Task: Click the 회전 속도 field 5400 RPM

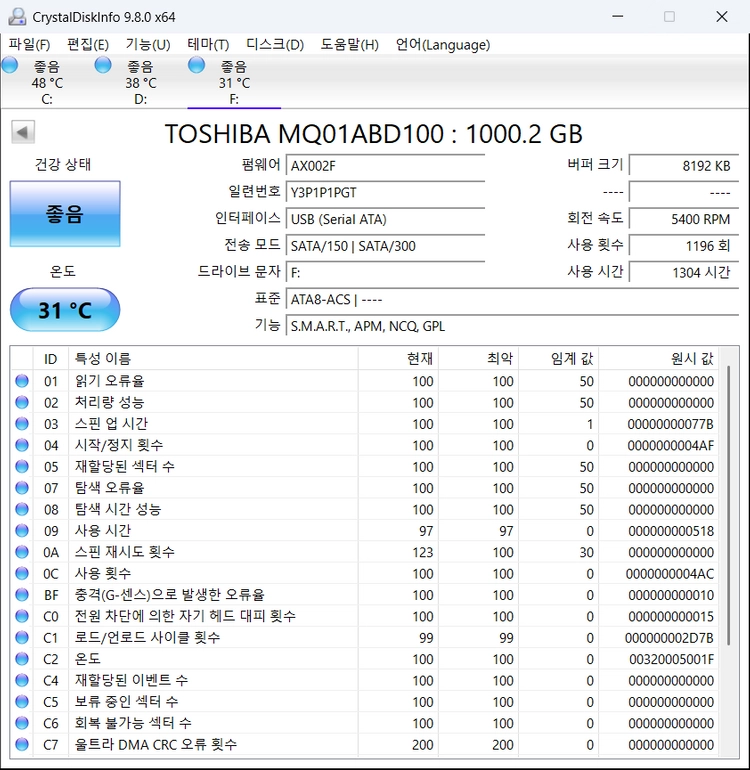Action: 684,219
